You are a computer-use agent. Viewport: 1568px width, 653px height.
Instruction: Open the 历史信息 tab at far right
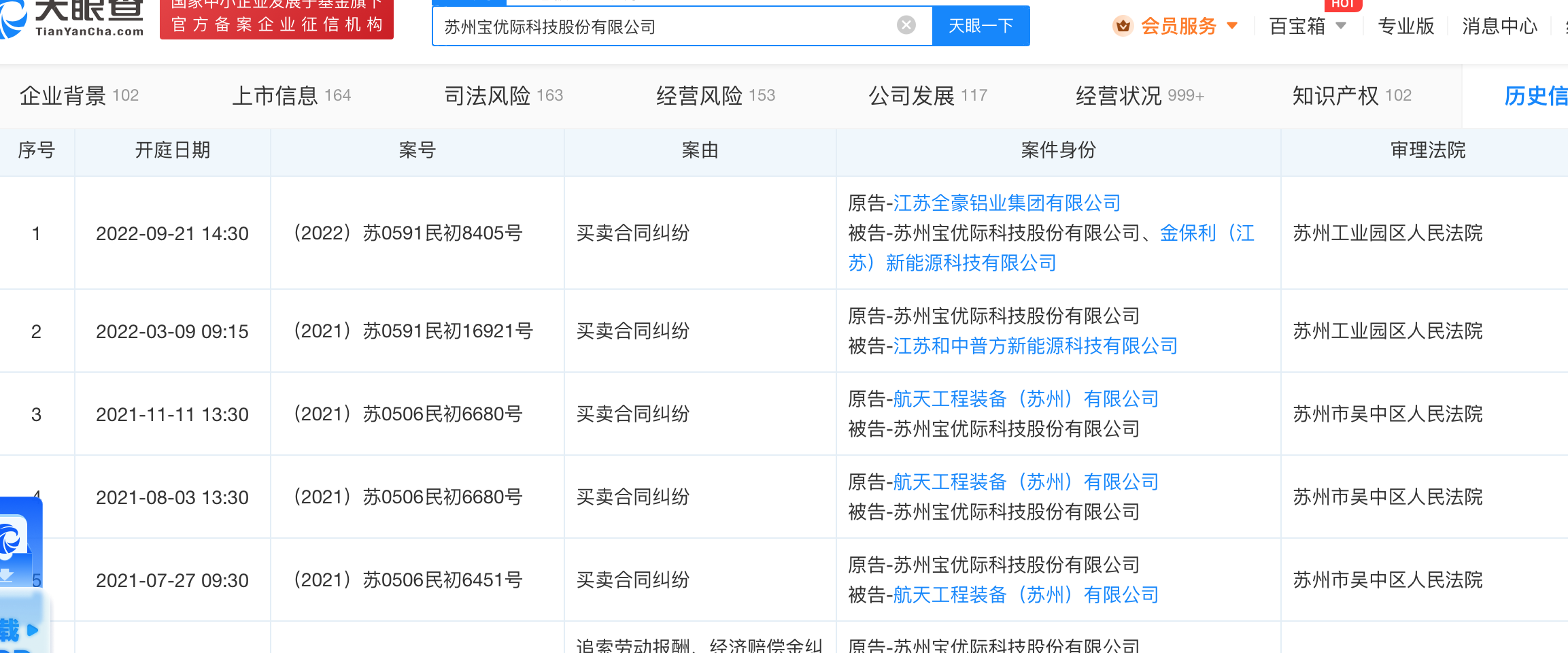[1535, 96]
